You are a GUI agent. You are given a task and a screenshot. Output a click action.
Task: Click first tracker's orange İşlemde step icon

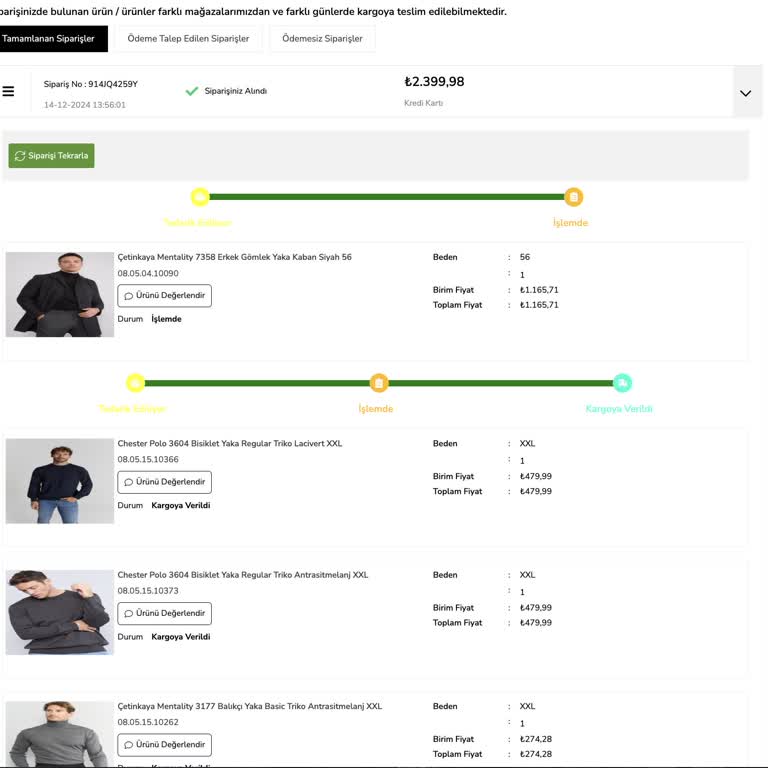(573, 197)
